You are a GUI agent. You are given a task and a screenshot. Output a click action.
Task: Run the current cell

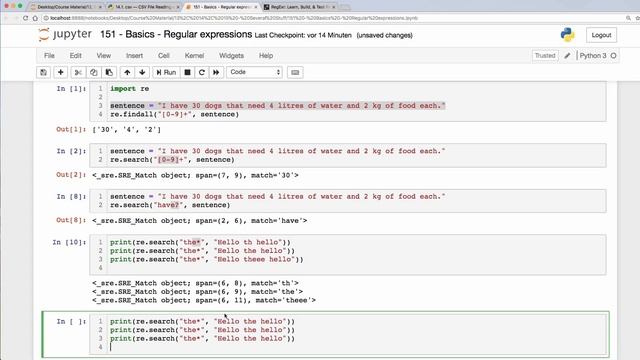click(166, 72)
